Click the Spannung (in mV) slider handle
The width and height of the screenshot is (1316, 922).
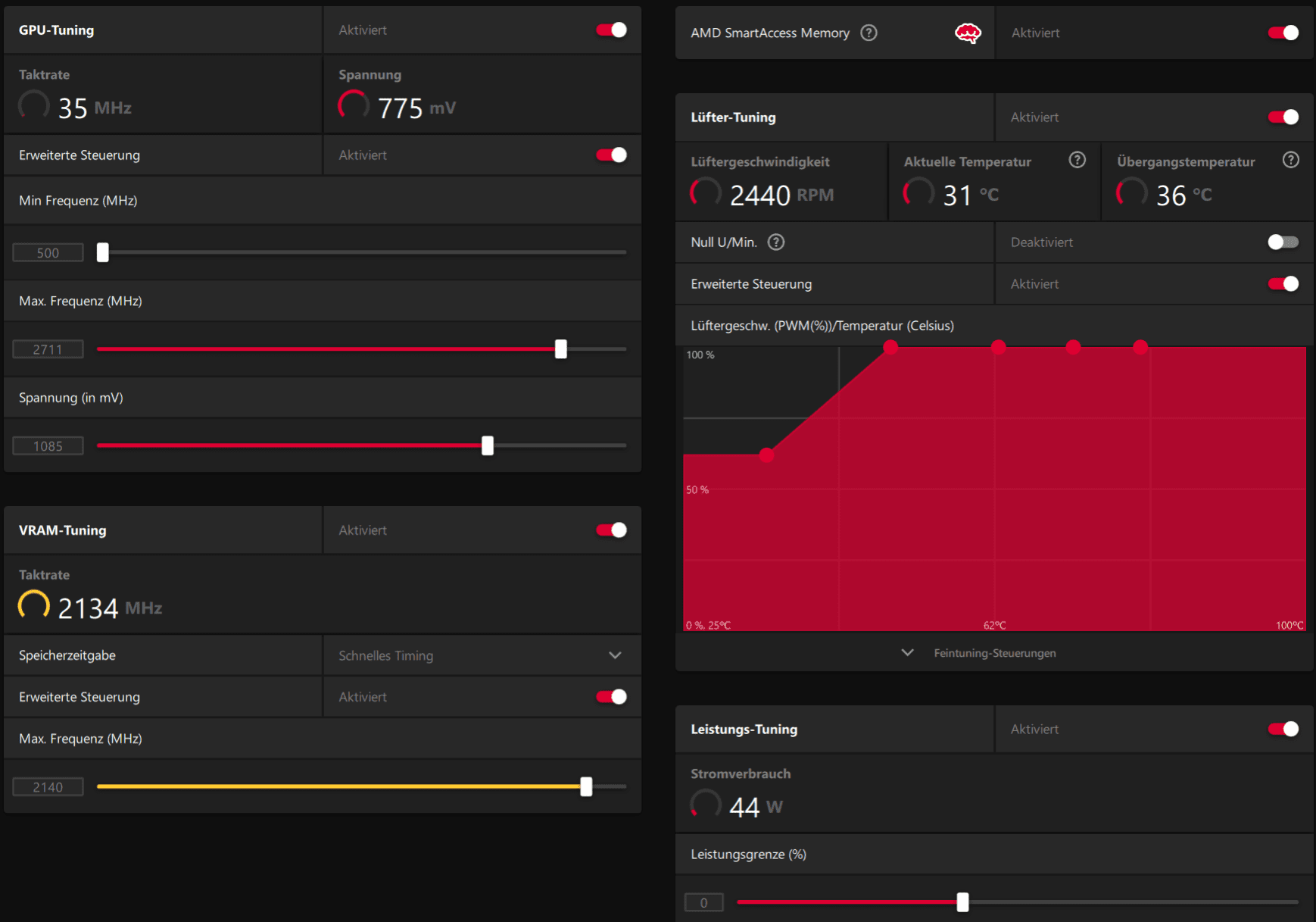point(488,445)
